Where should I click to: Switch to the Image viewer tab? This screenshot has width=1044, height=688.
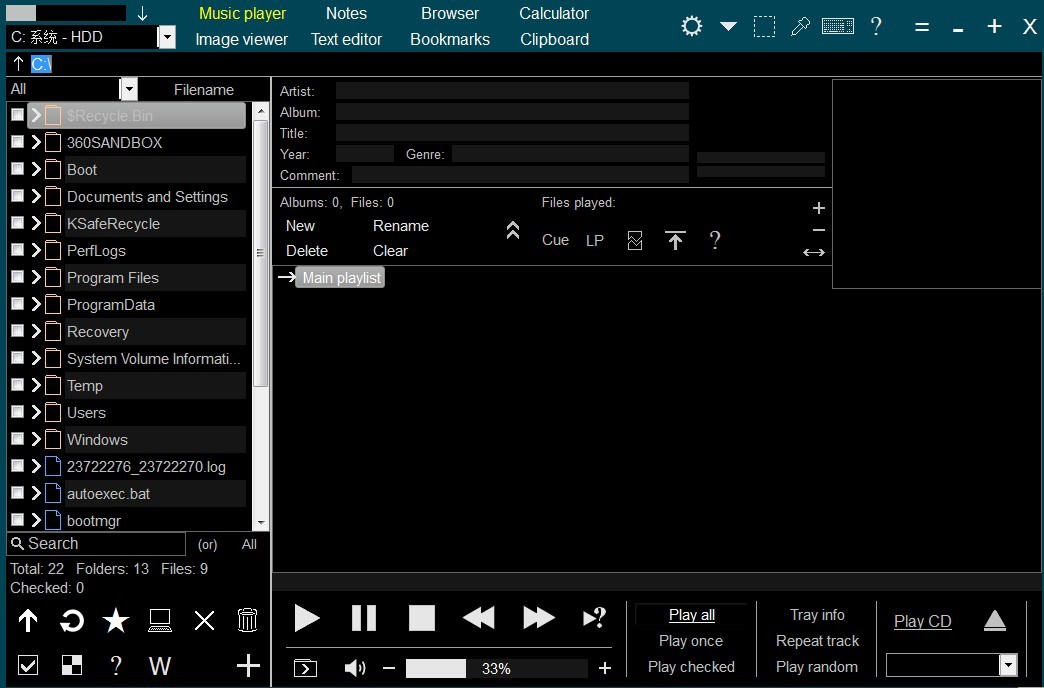tap(241, 40)
